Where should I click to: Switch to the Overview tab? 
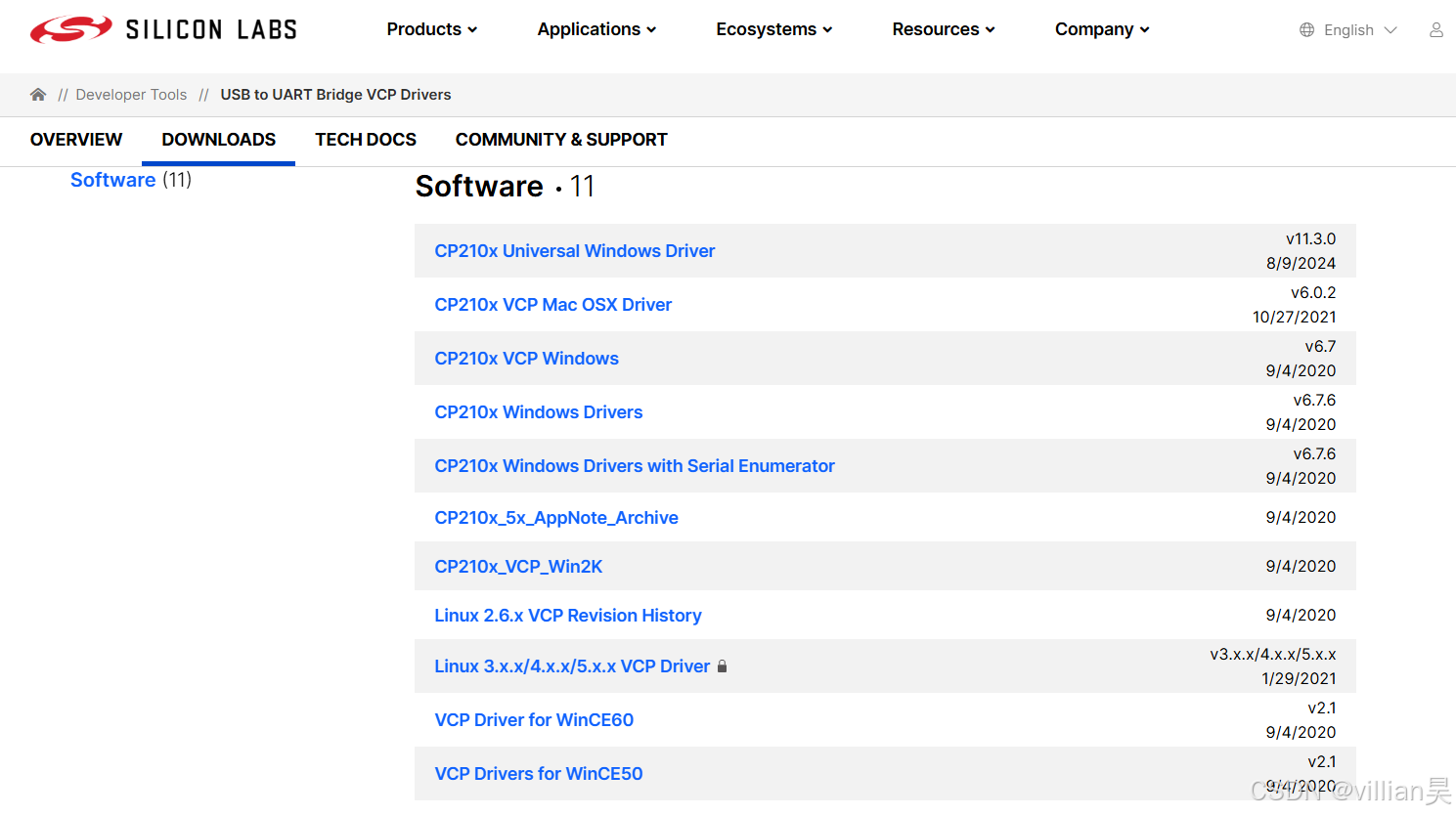point(75,140)
